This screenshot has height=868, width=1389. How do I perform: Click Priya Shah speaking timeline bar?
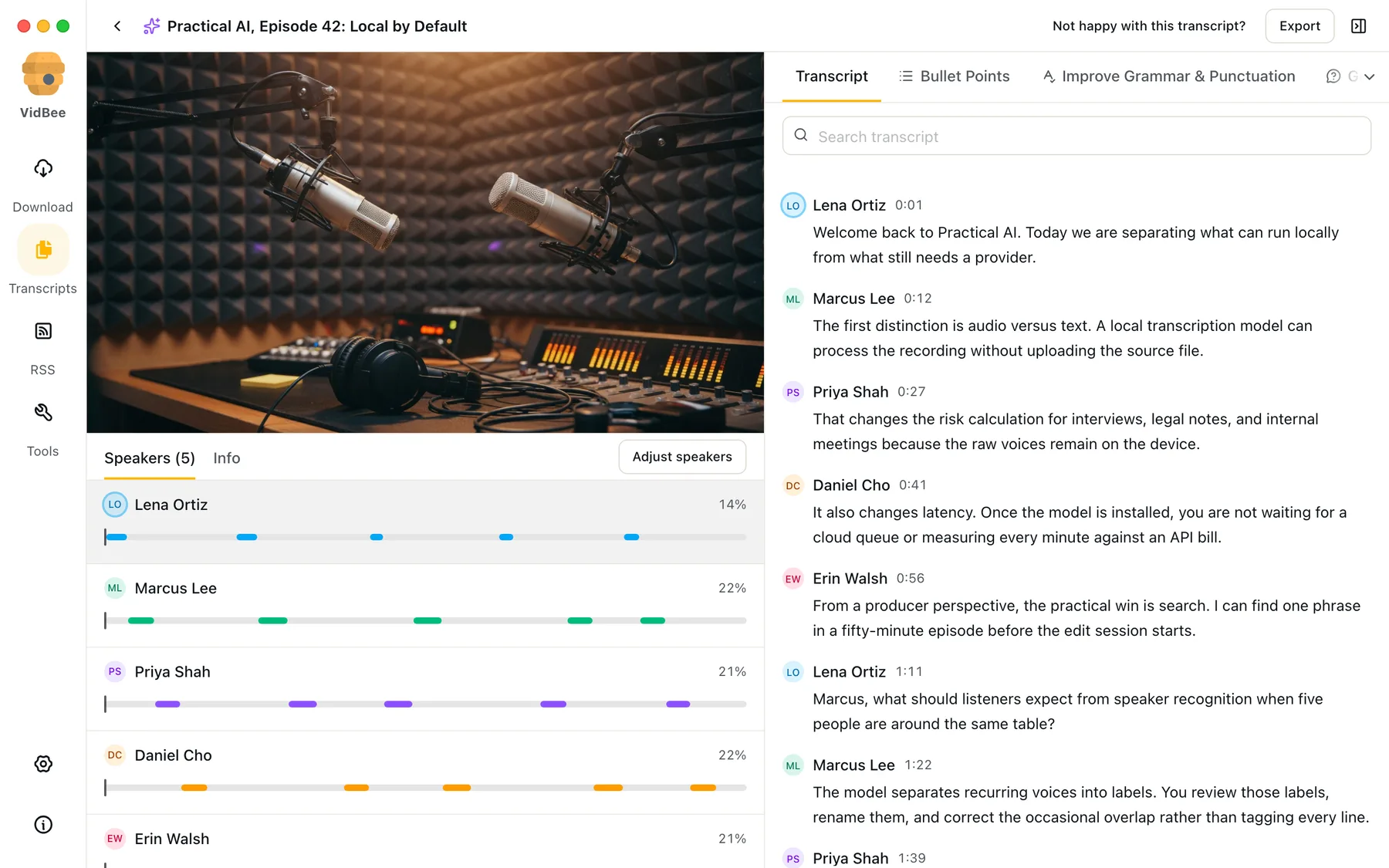pos(425,704)
